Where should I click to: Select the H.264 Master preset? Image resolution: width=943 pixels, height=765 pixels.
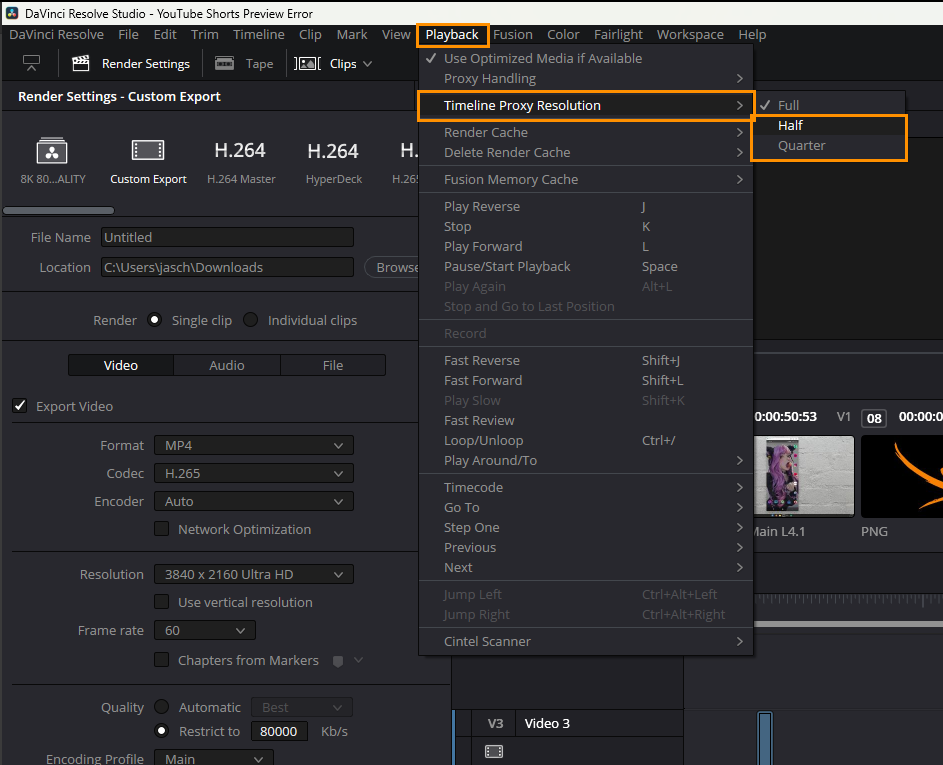pyautogui.click(x=241, y=161)
